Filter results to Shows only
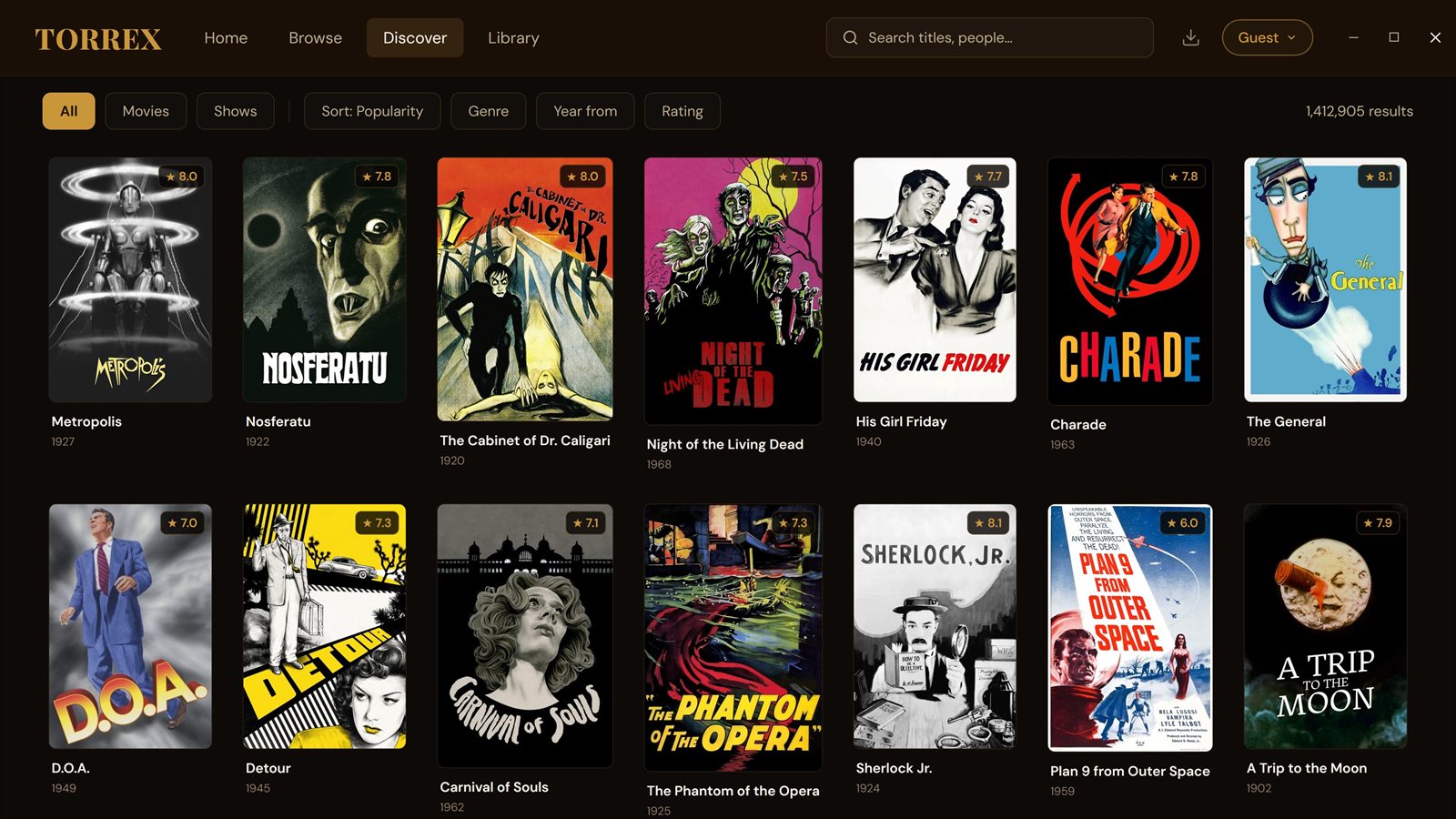 pyautogui.click(x=235, y=111)
